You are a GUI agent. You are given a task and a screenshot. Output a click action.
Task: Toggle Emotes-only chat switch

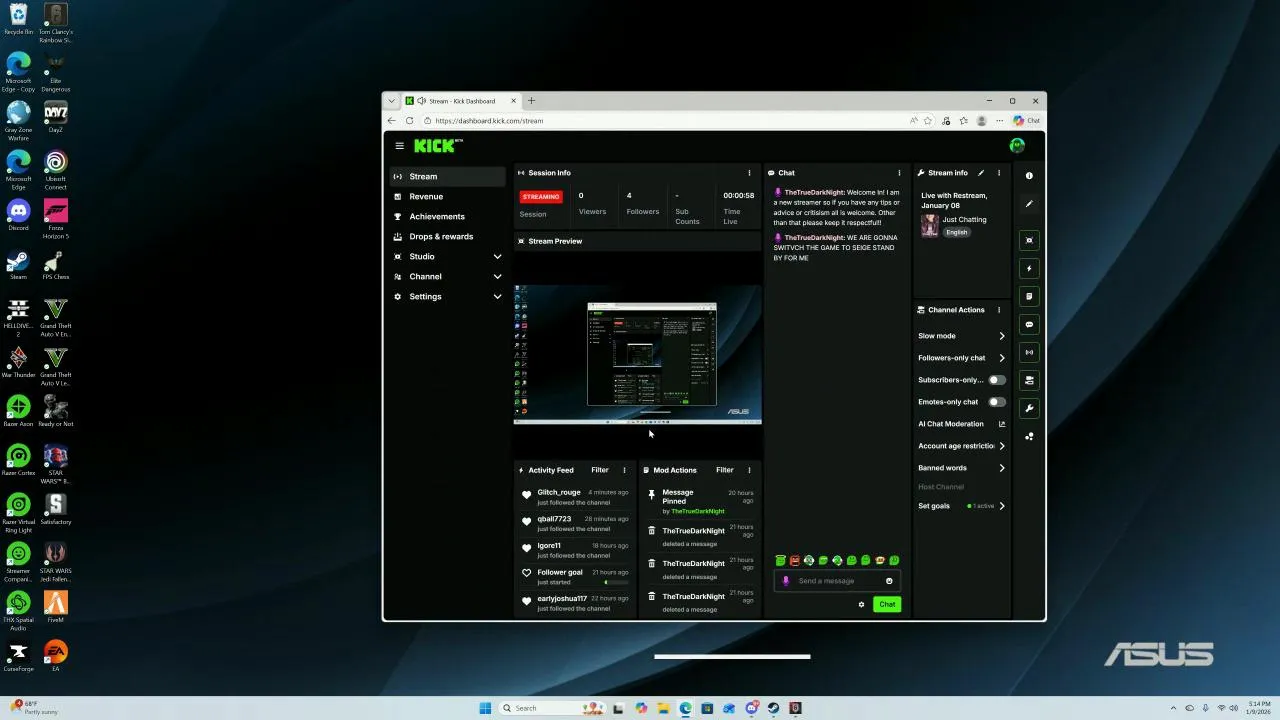(997, 402)
